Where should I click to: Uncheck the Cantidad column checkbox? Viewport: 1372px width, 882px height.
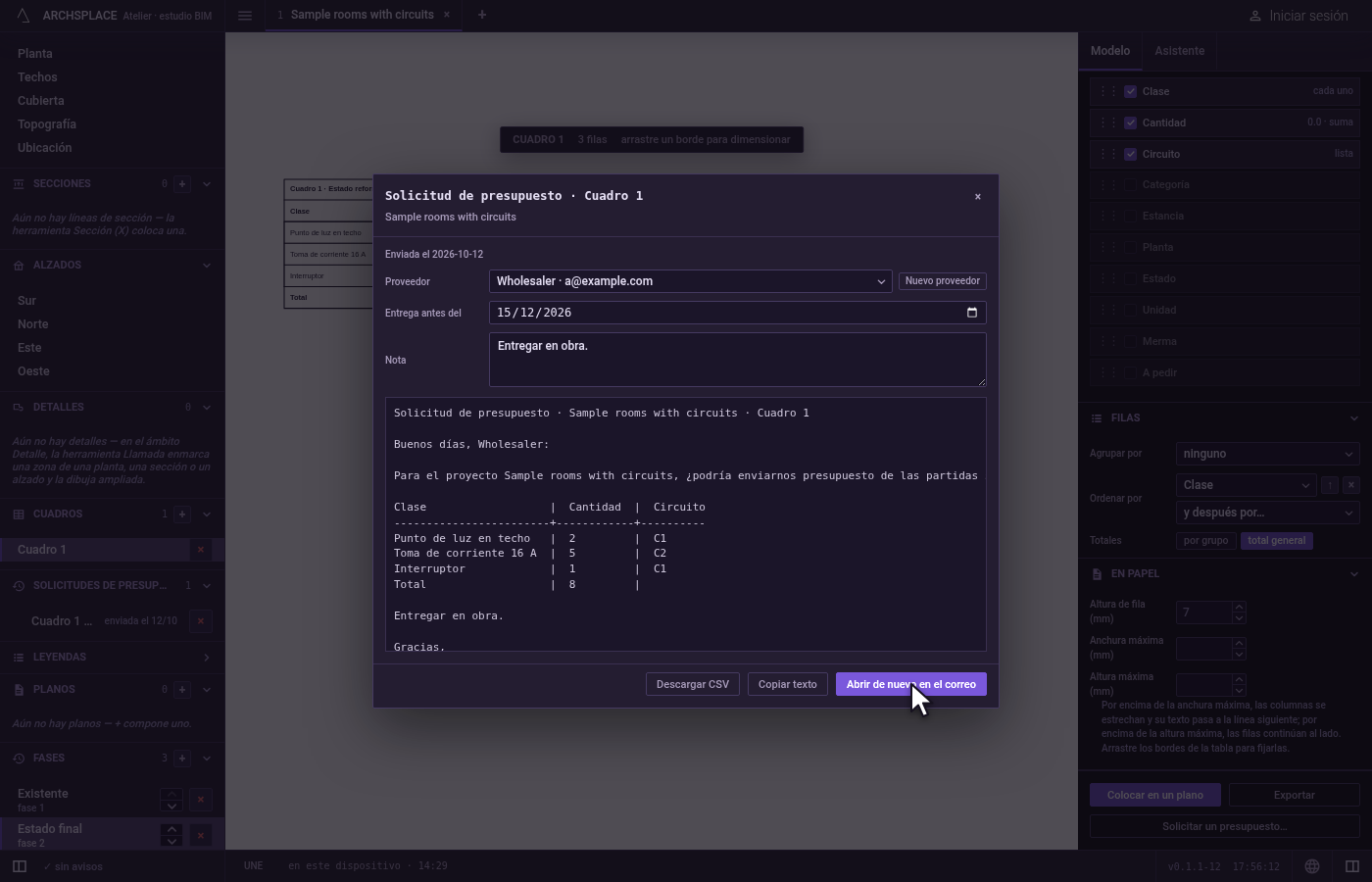pyautogui.click(x=1131, y=122)
